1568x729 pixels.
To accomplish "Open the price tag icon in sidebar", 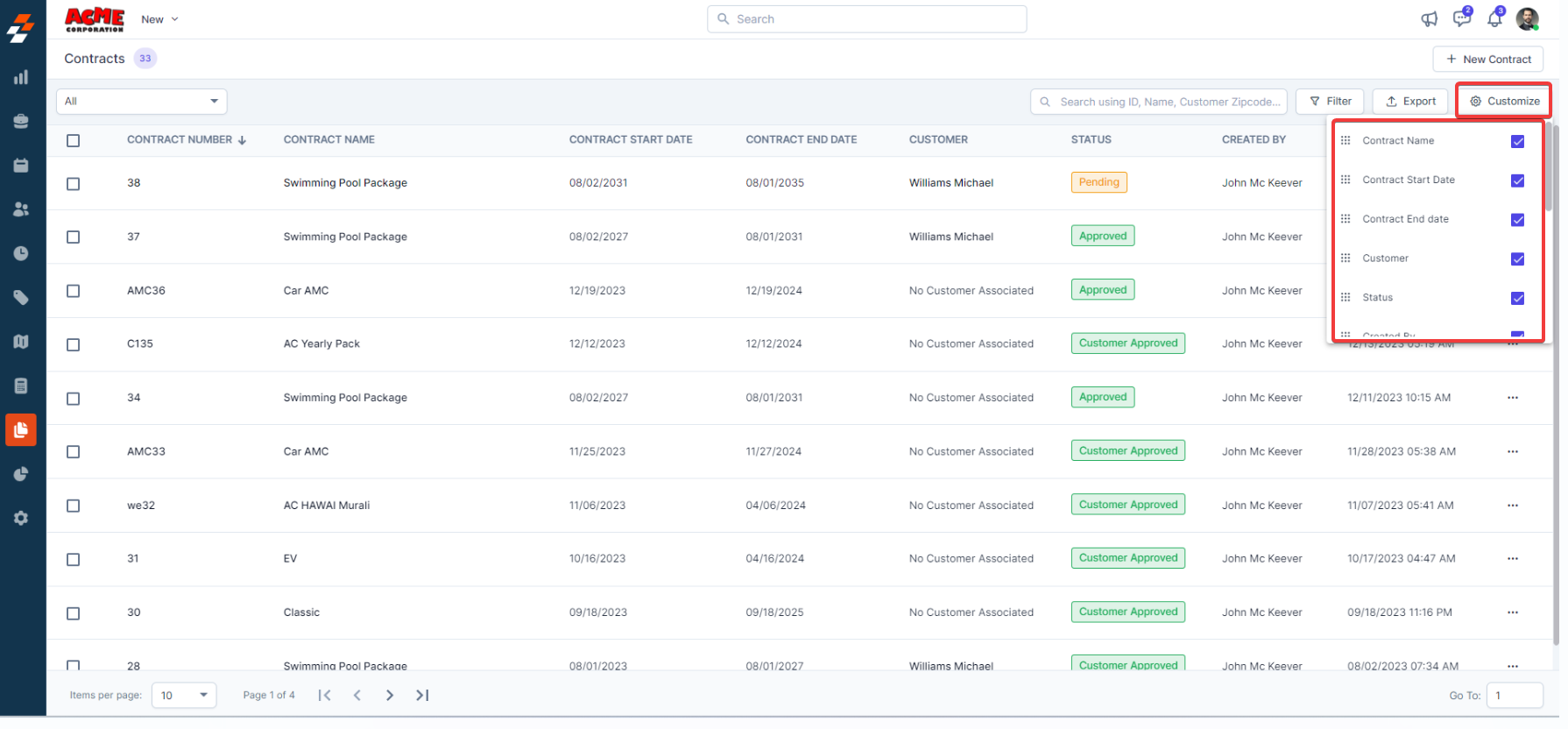I will click(x=21, y=298).
